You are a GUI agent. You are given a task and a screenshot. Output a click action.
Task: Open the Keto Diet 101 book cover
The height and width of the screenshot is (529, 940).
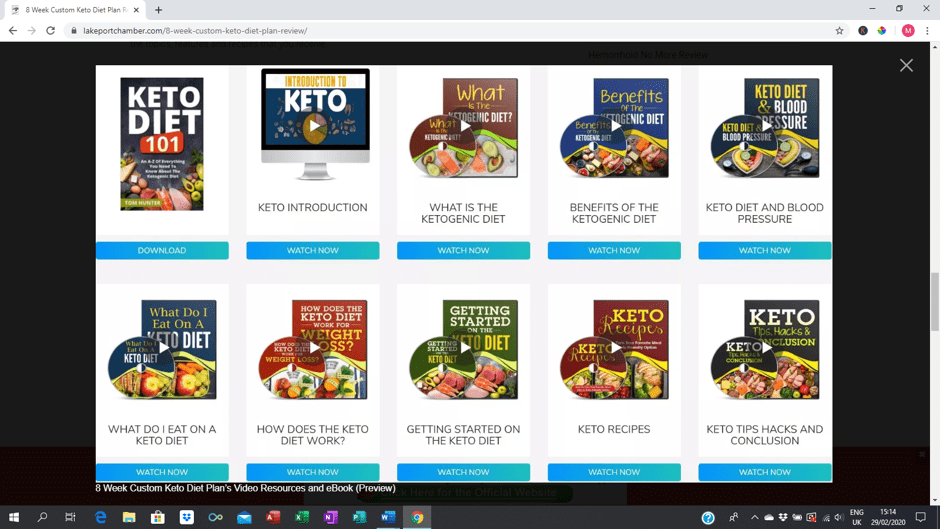(x=162, y=144)
